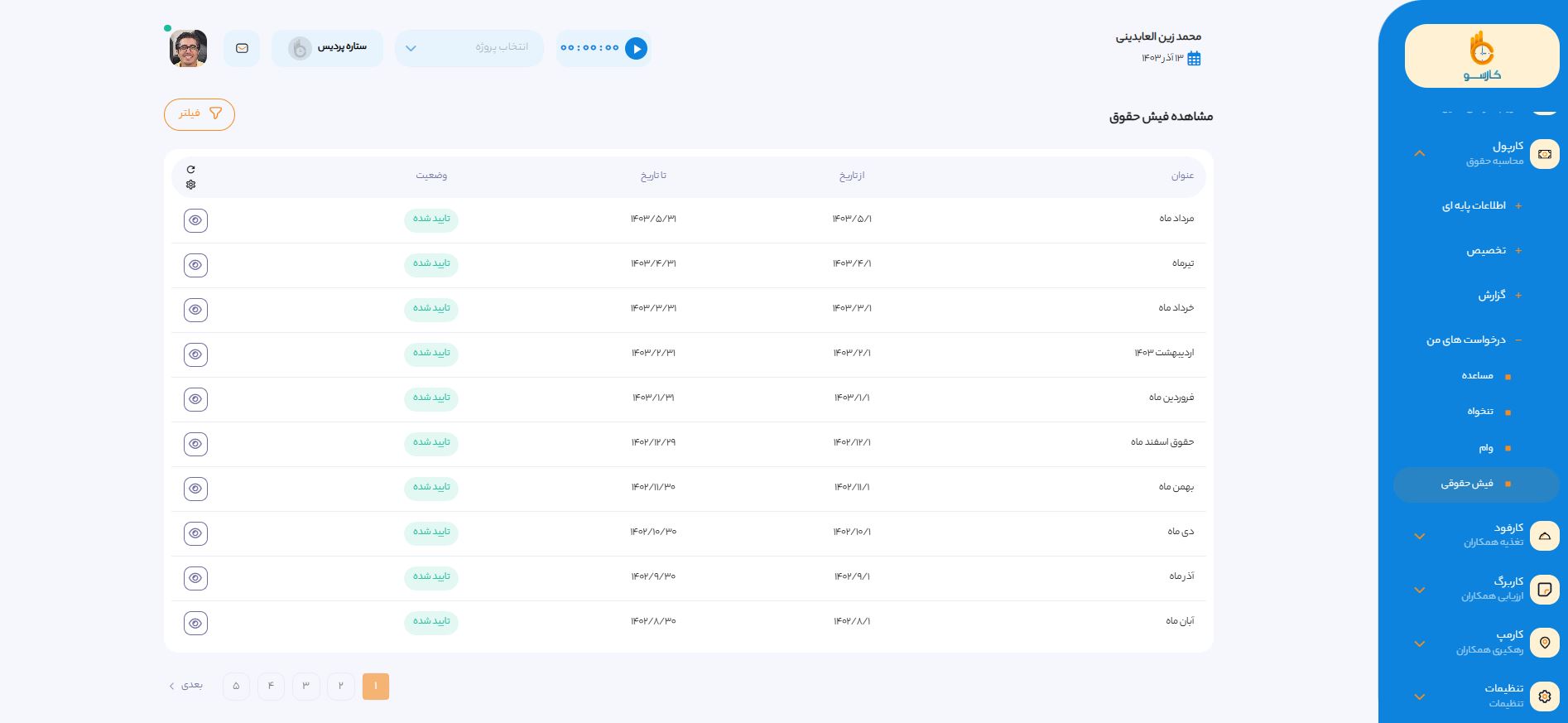The image size is (1568, 723).
Task: Click the Karfood module icon in sidebar
Action: [1544, 536]
